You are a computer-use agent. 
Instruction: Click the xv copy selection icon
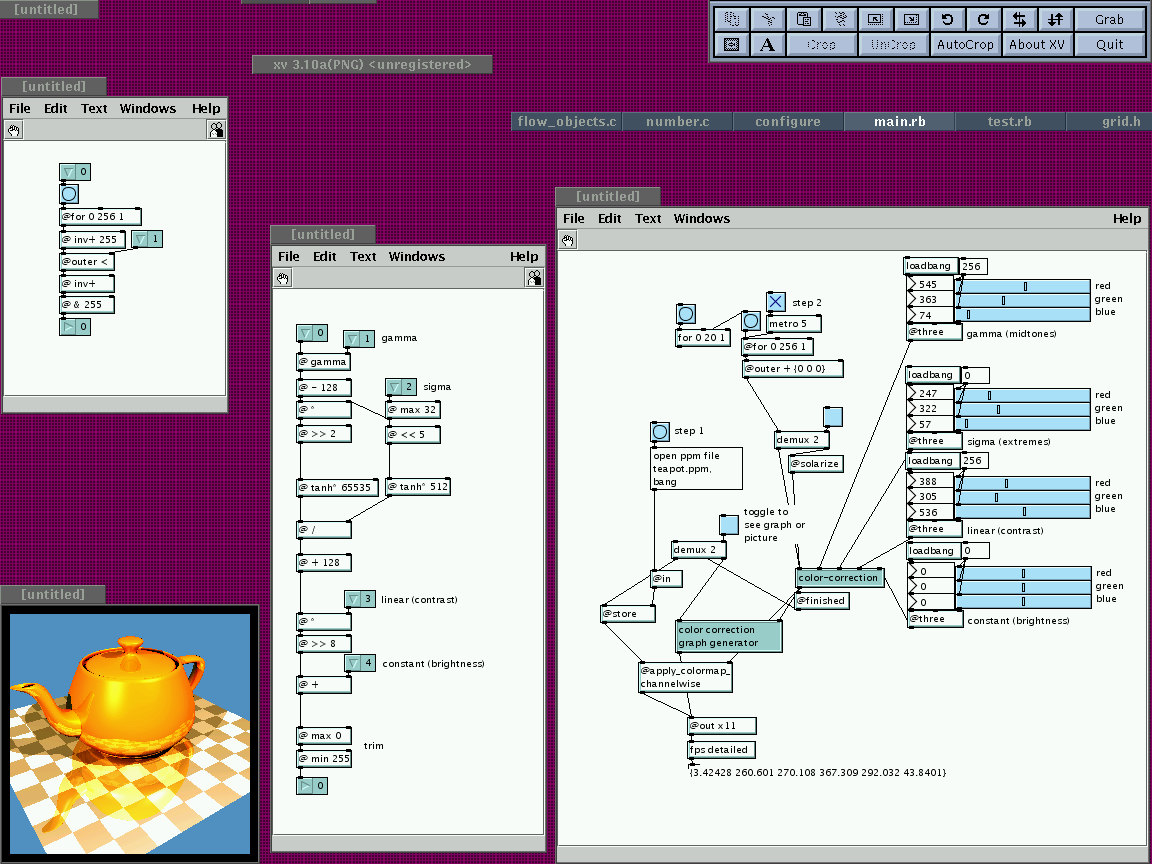click(732, 19)
